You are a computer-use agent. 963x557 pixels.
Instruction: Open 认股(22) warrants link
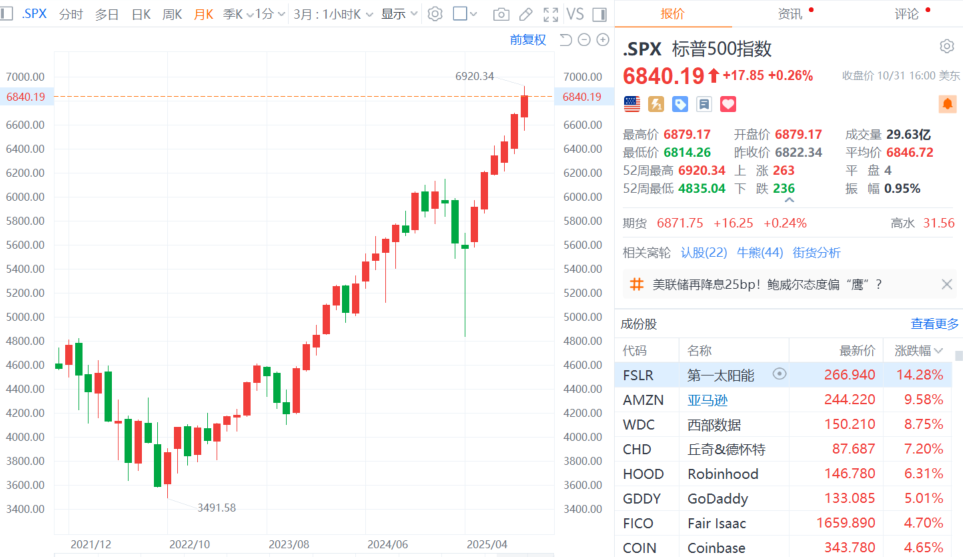[x=704, y=252]
